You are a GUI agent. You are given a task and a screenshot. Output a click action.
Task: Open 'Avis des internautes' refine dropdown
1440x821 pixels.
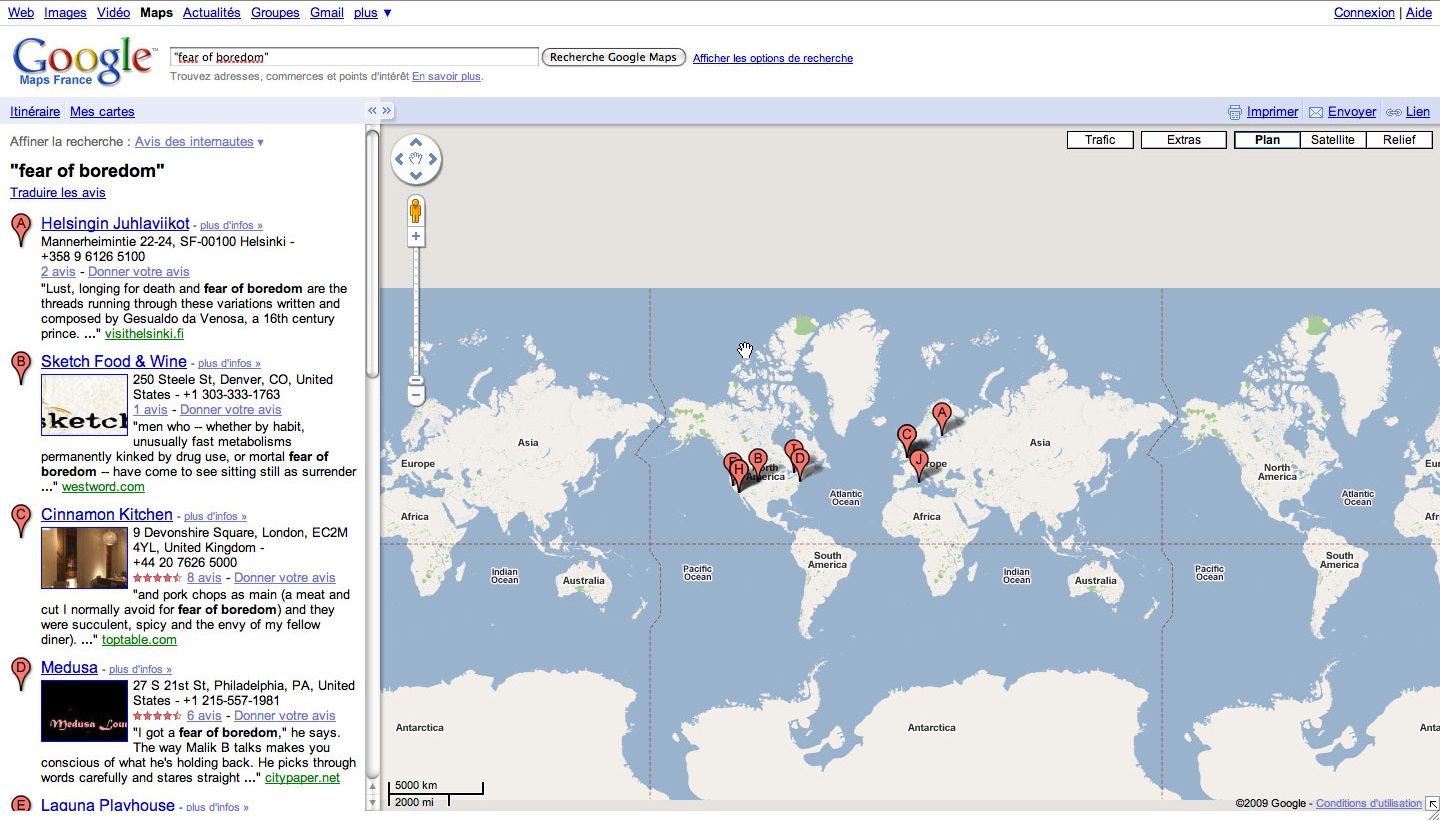click(199, 142)
